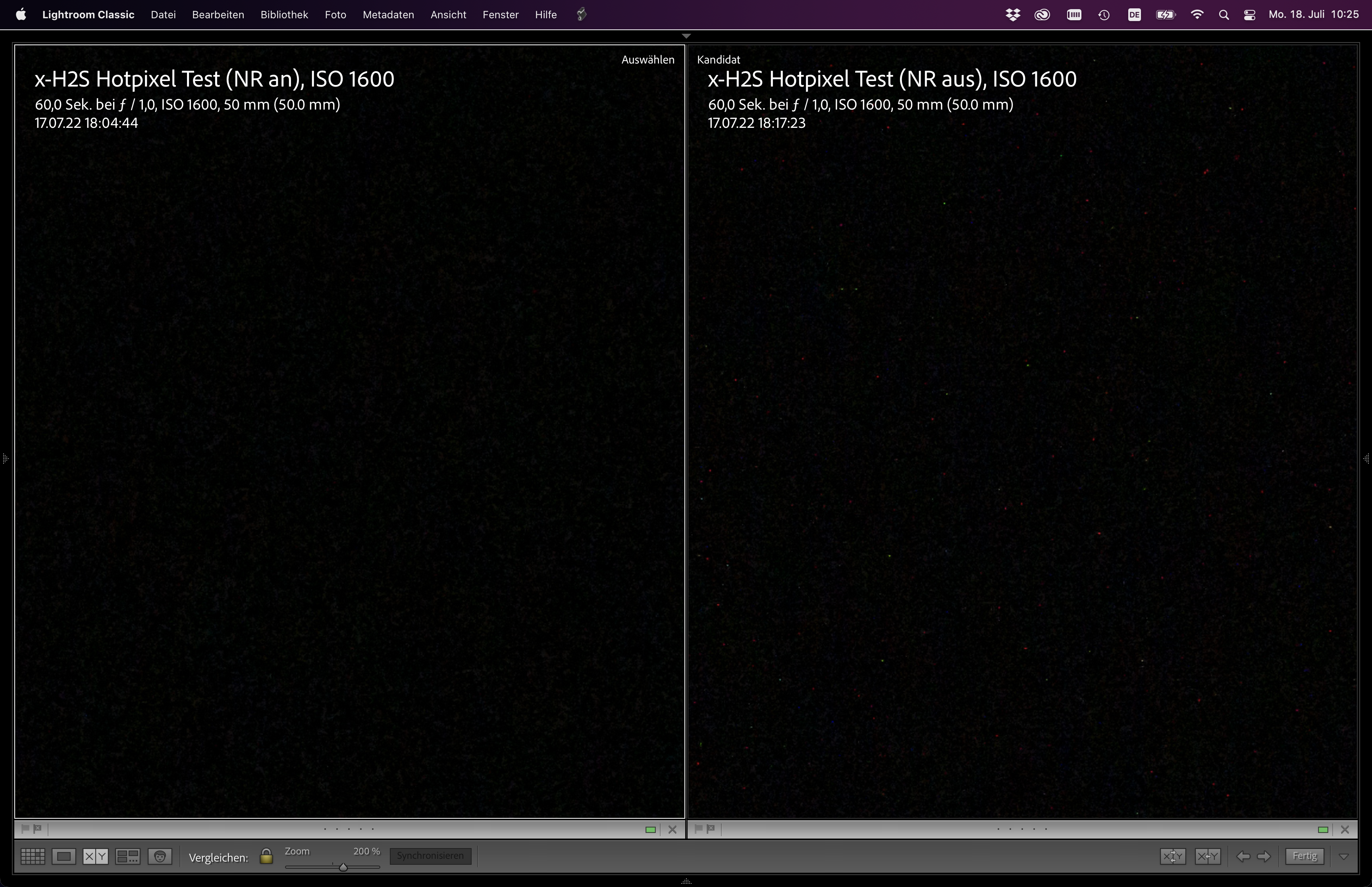Image resolution: width=1372 pixels, height=887 pixels.
Task: Open the Wi-Fi menu
Action: (1197, 15)
